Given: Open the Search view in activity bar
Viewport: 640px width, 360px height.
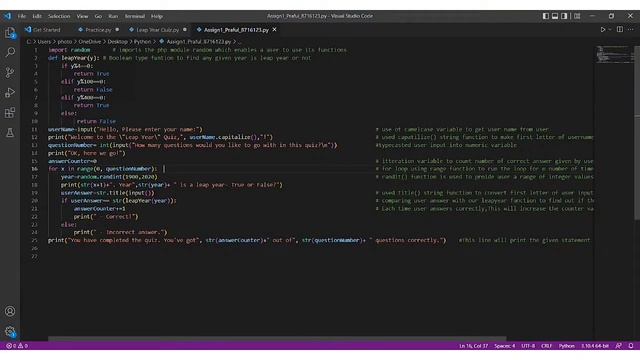Looking at the screenshot, I should click(10, 52).
